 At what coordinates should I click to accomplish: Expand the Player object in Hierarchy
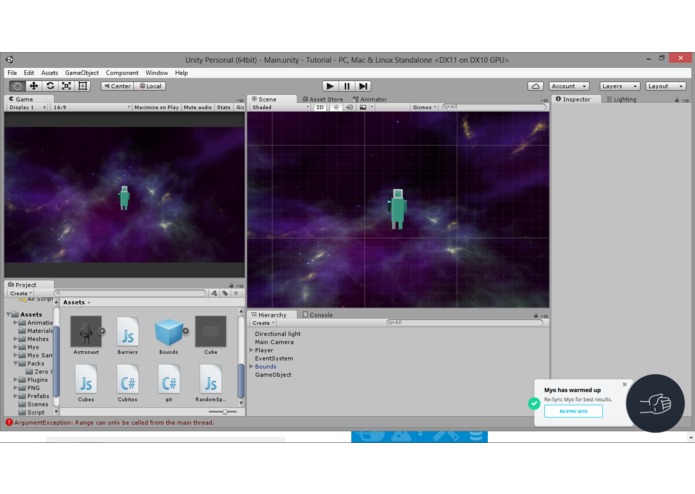coord(251,350)
